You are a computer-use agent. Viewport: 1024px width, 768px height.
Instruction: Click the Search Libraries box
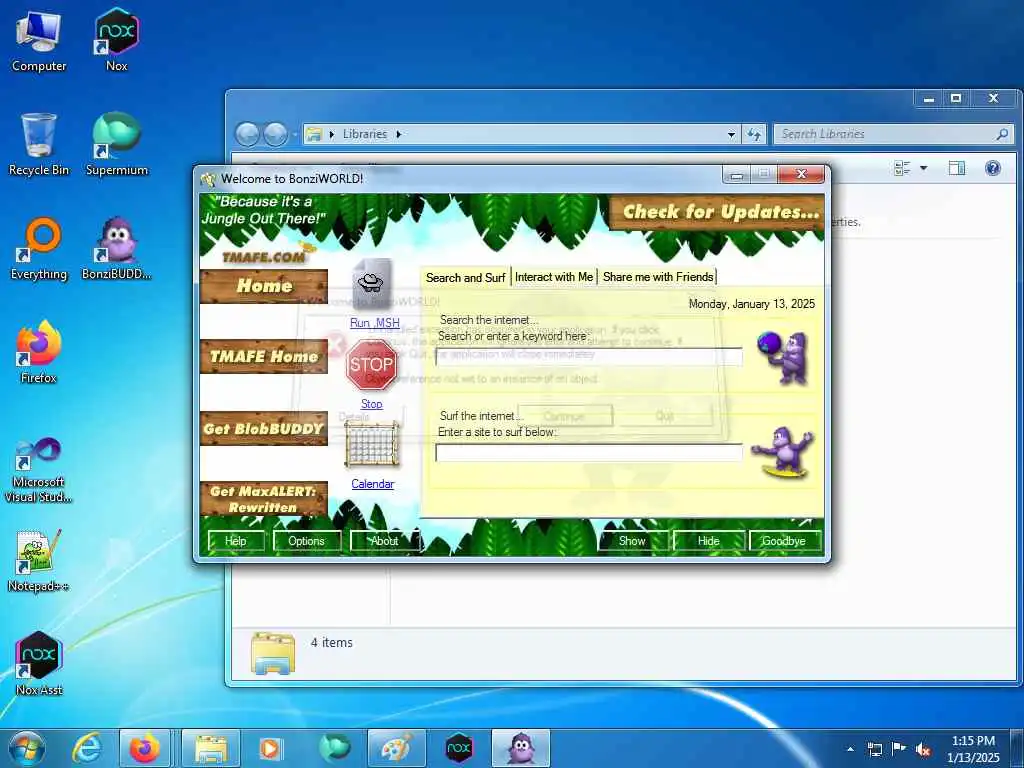click(892, 134)
